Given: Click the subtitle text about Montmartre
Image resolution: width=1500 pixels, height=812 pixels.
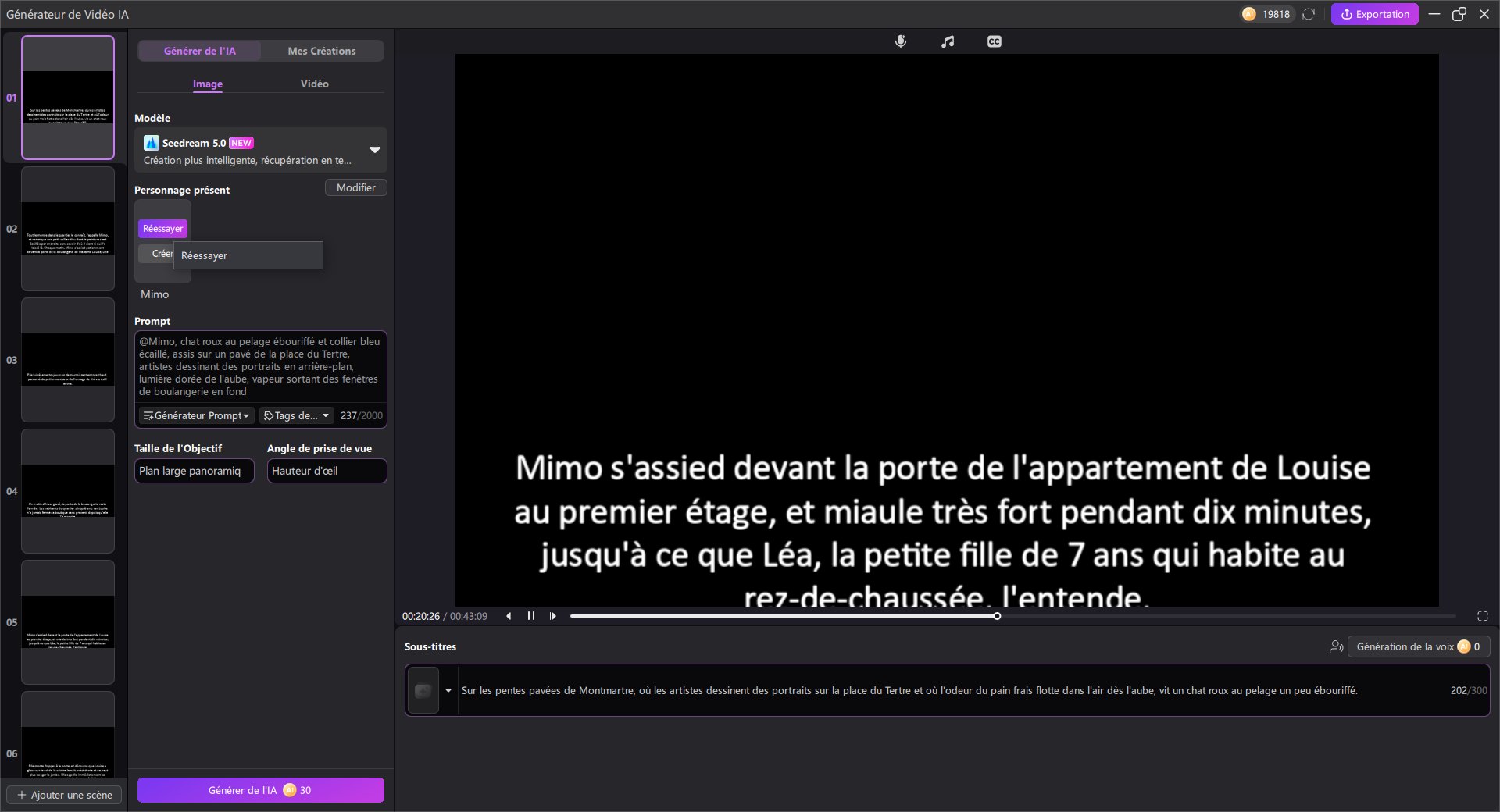Looking at the screenshot, I should pos(909,690).
